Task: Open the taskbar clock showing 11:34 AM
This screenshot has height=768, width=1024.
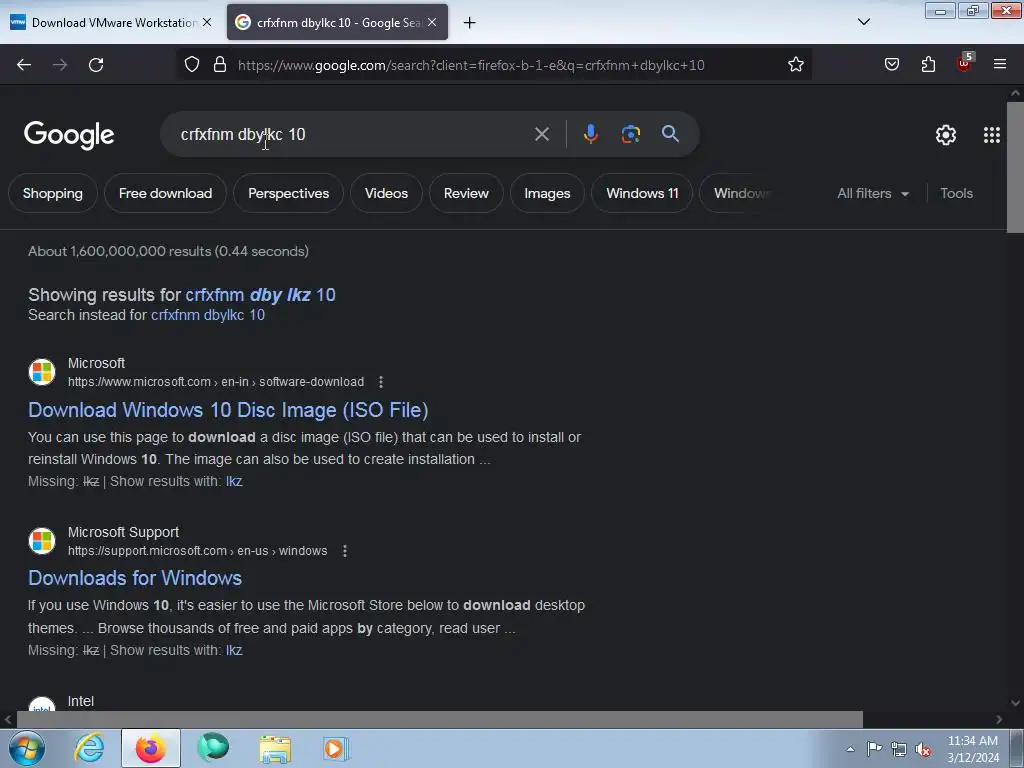Action: (x=973, y=749)
